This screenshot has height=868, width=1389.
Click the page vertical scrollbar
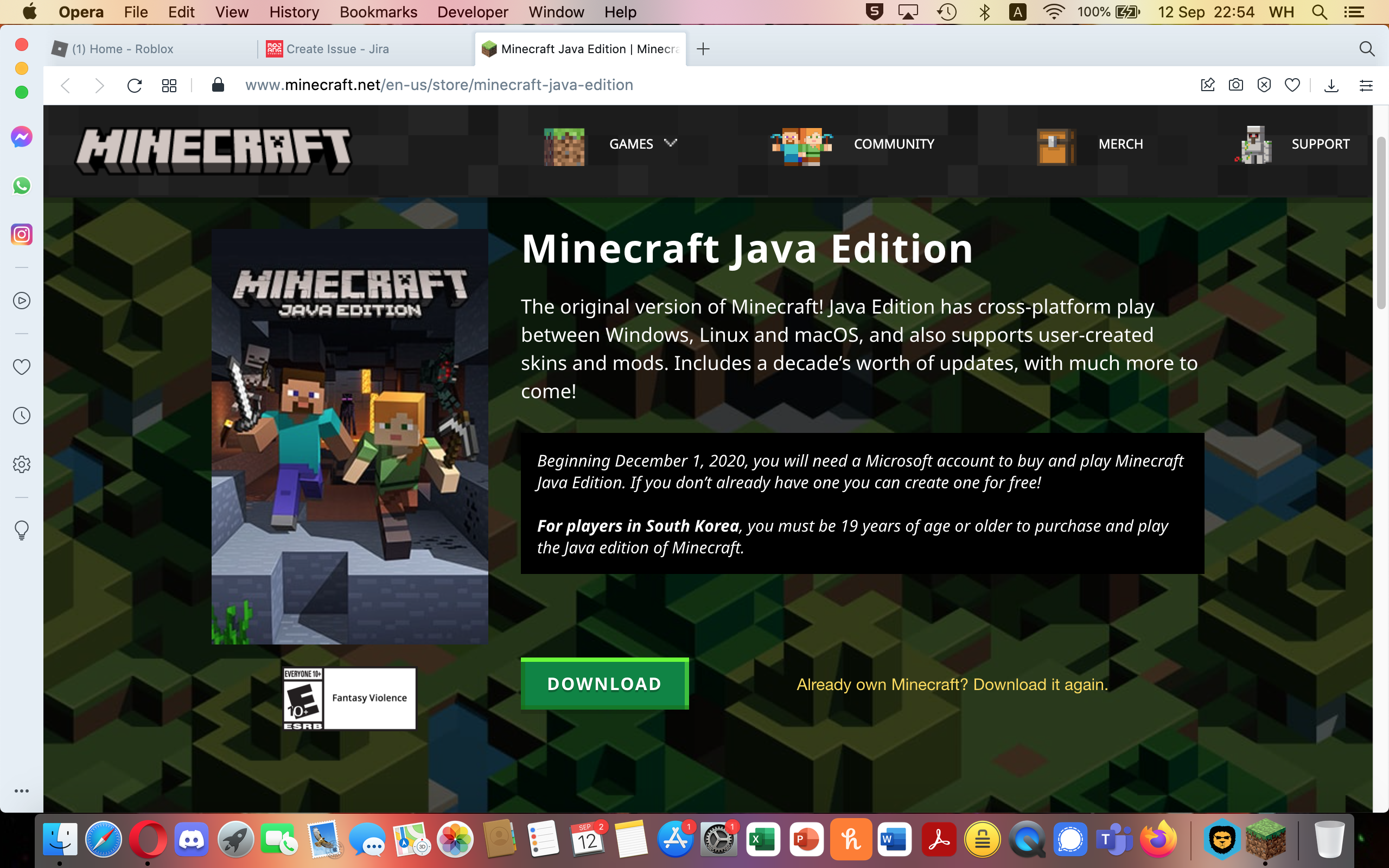1381,224
